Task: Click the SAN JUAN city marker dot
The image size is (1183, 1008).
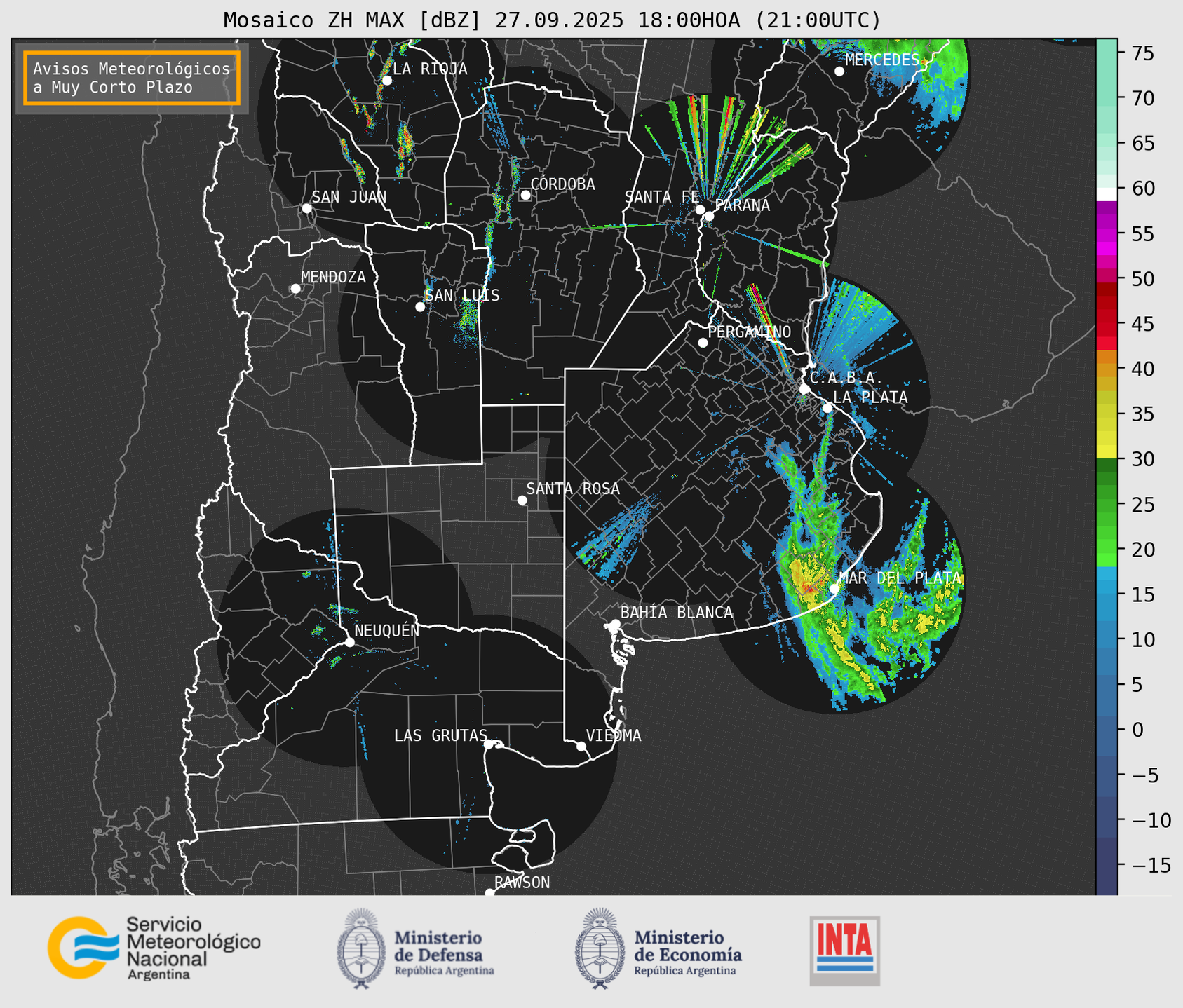Action: pos(306,208)
